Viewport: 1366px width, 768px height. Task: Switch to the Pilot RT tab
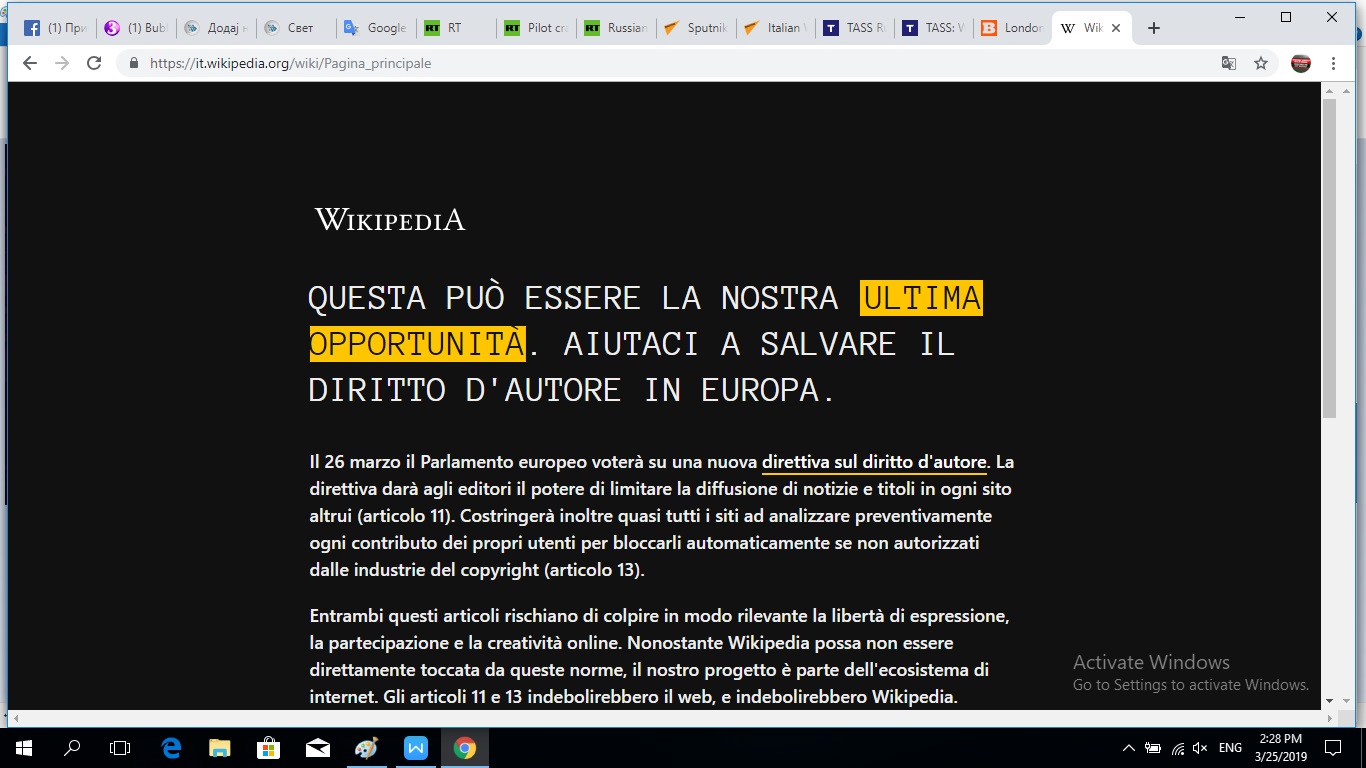pyautogui.click(x=536, y=28)
